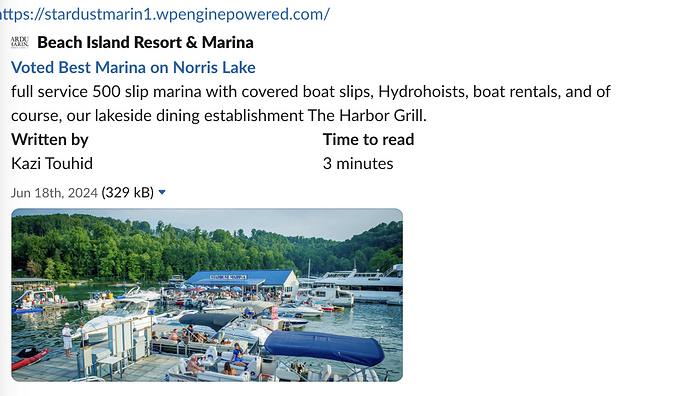Viewport: 690px width, 396px height.
Task: Click The Harbor Grill text in description
Action: point(367,116)
